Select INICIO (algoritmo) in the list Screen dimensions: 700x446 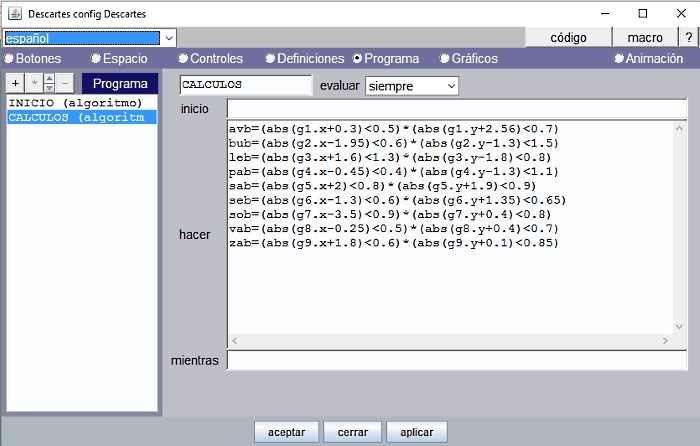pos(82,103)
